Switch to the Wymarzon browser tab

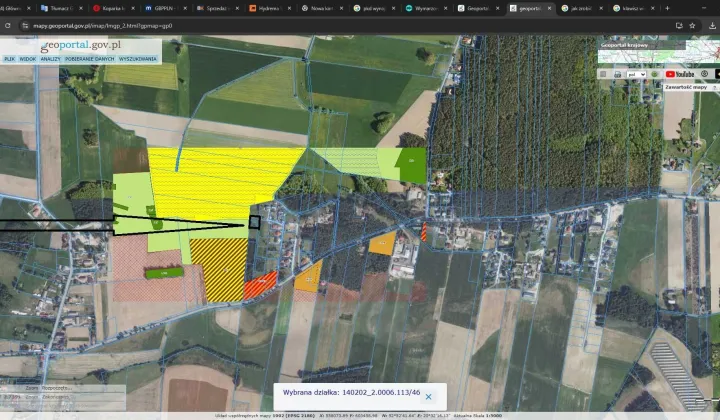[425, 7]
